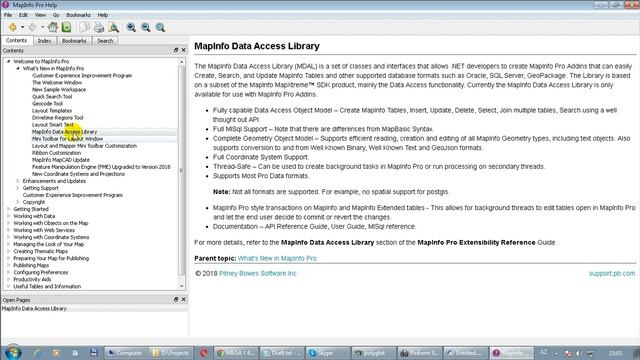Open the Help menu
Screen dimensions: 640x360
tap(103, 15)
